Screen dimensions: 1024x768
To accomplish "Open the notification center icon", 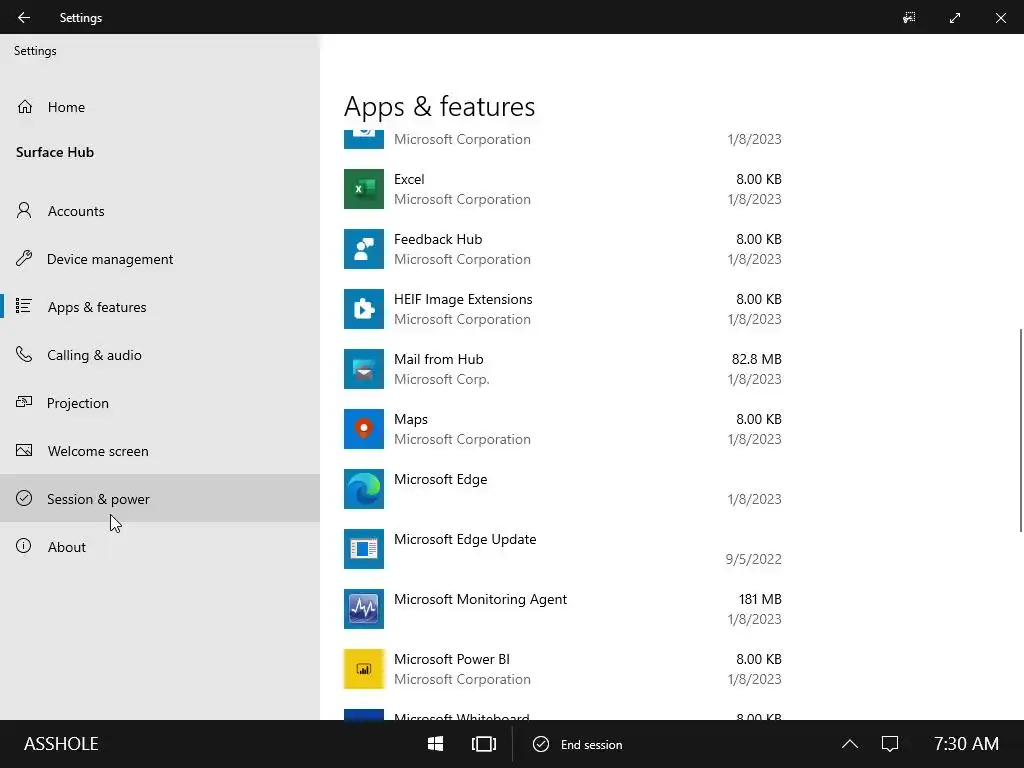I will (890, 744).
